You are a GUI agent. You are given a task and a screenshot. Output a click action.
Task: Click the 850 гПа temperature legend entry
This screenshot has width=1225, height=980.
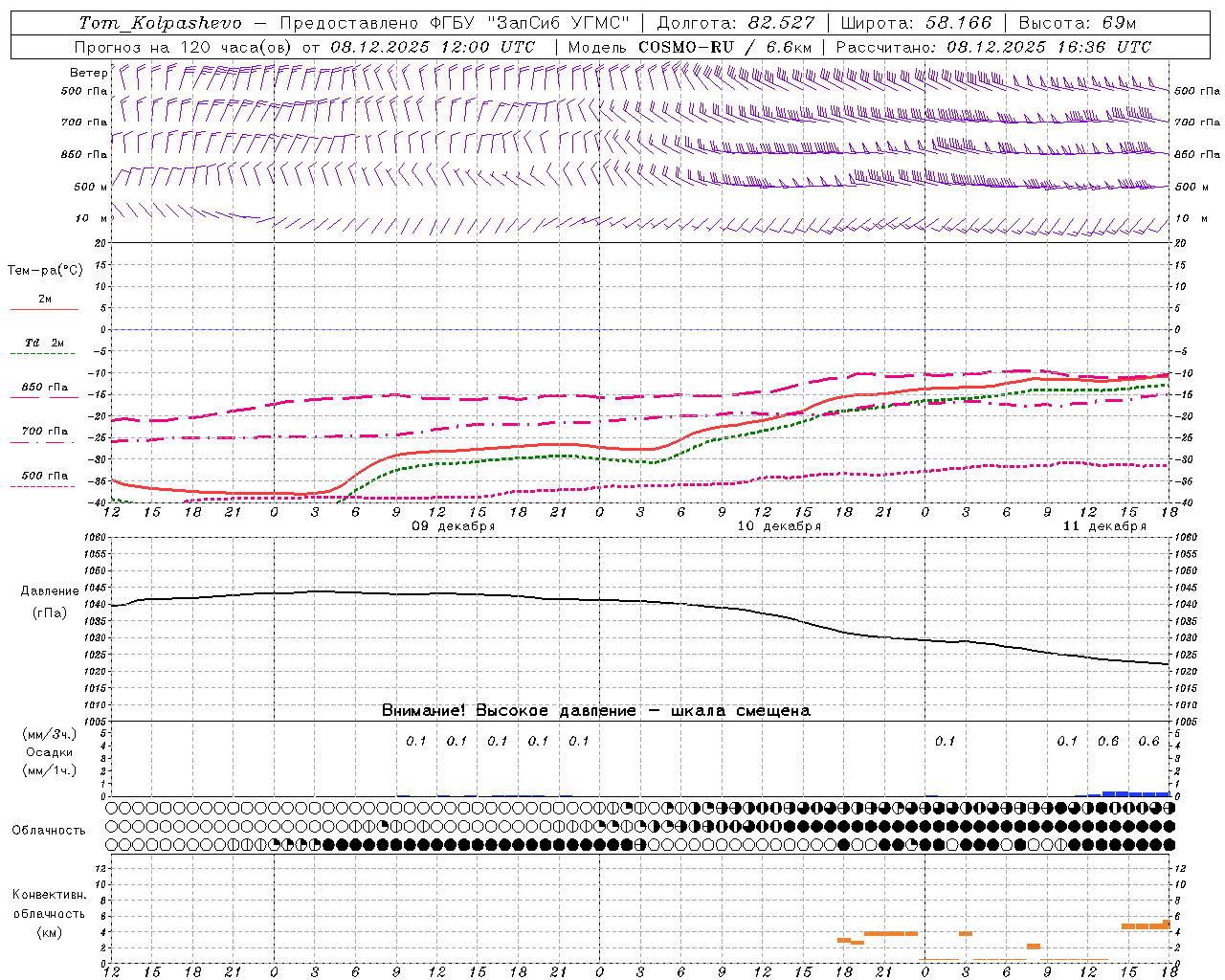tap(45, 388)
